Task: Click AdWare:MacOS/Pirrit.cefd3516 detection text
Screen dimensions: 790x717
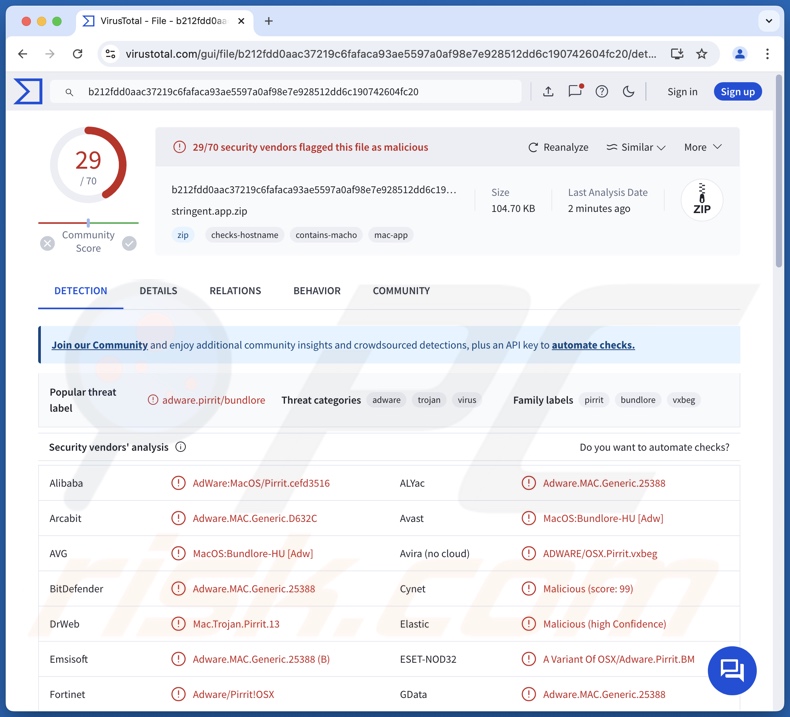Action: 261,483
